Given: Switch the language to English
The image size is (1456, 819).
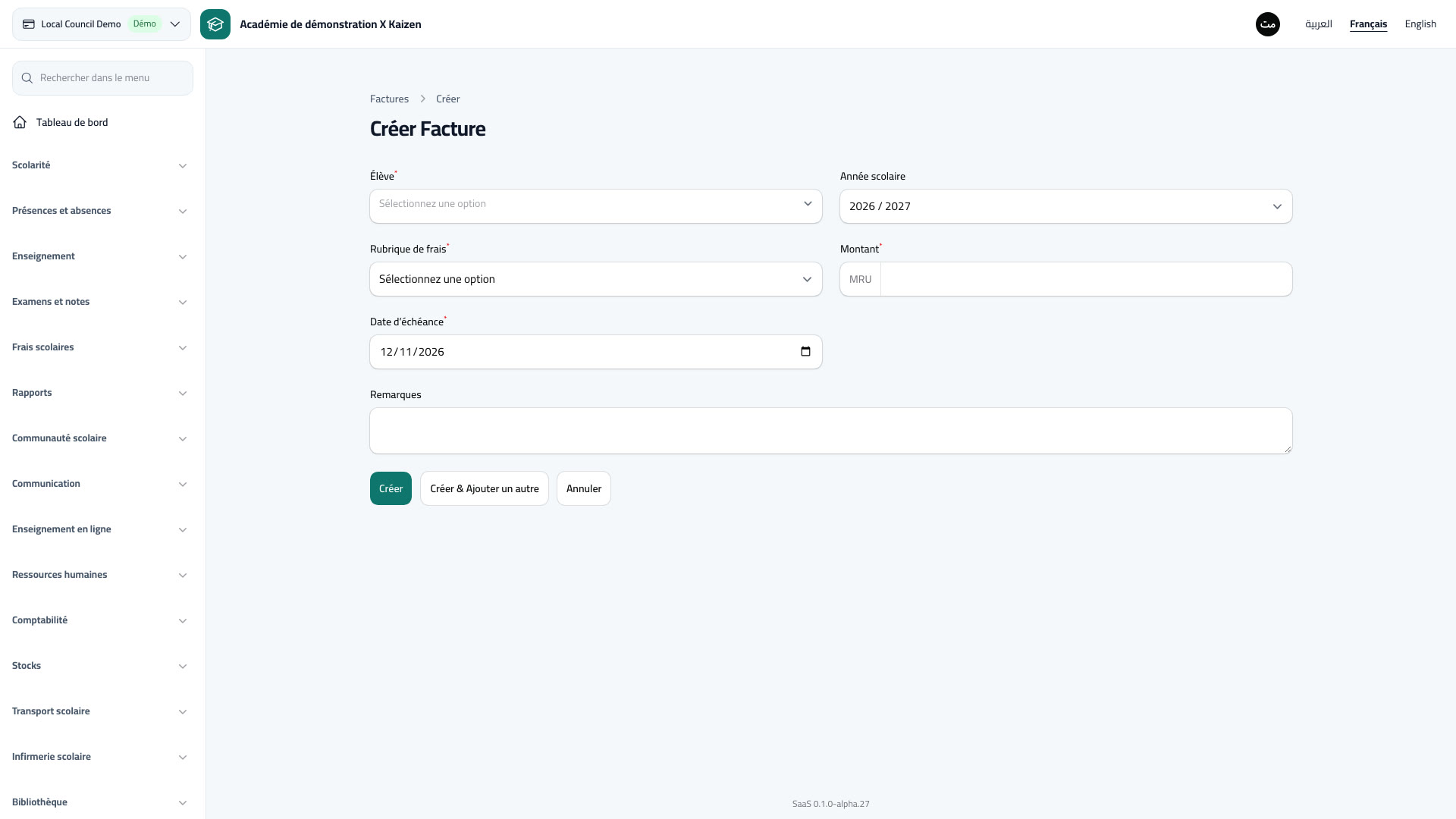Looking at the screenshot, I should coord(1420,24).
